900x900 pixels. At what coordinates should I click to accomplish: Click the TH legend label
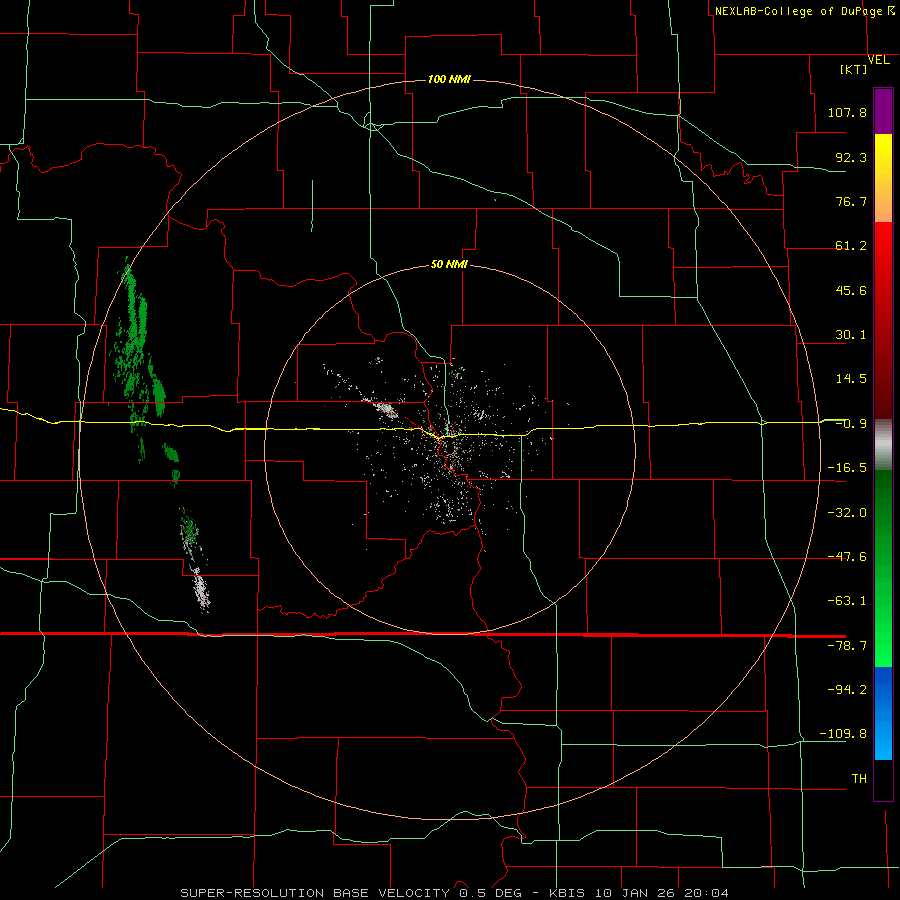click(x=859, y=779)
